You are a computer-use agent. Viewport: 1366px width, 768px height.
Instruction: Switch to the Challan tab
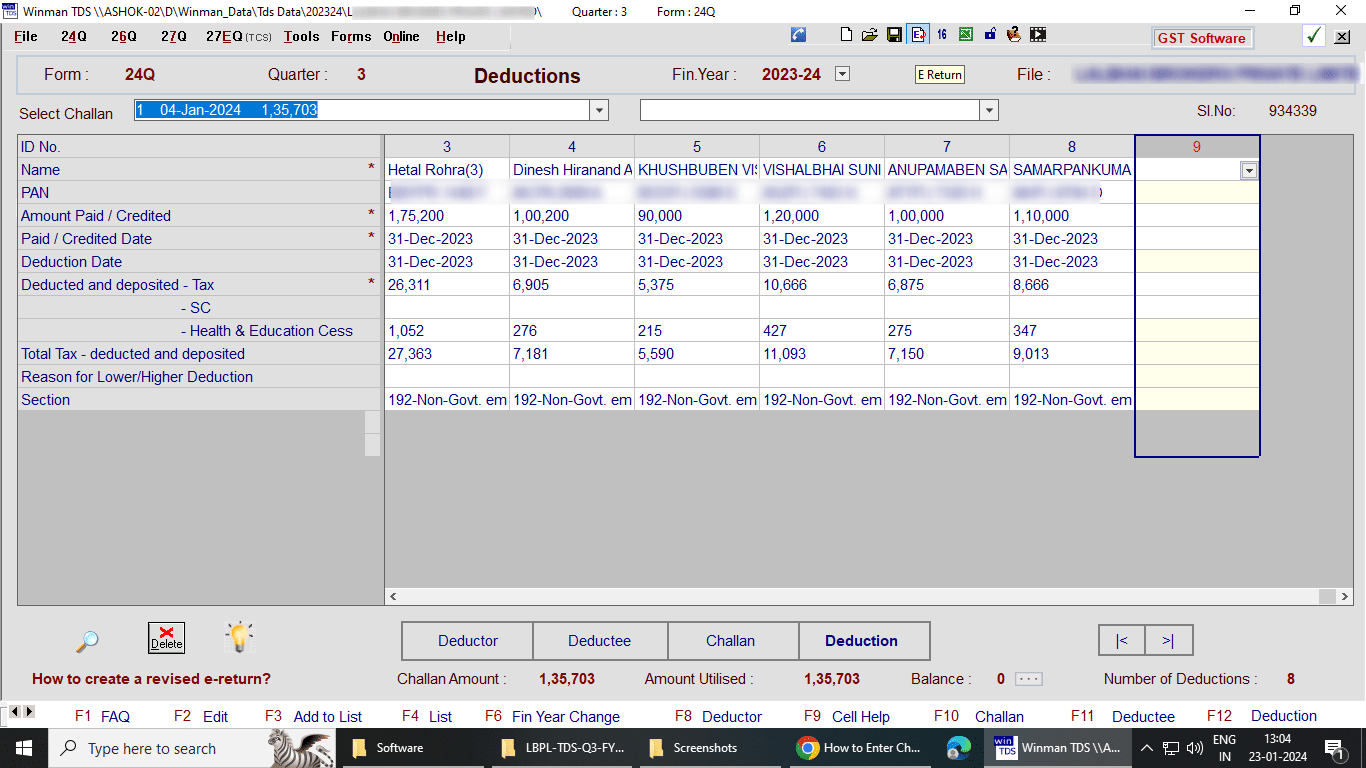point(731,641)
